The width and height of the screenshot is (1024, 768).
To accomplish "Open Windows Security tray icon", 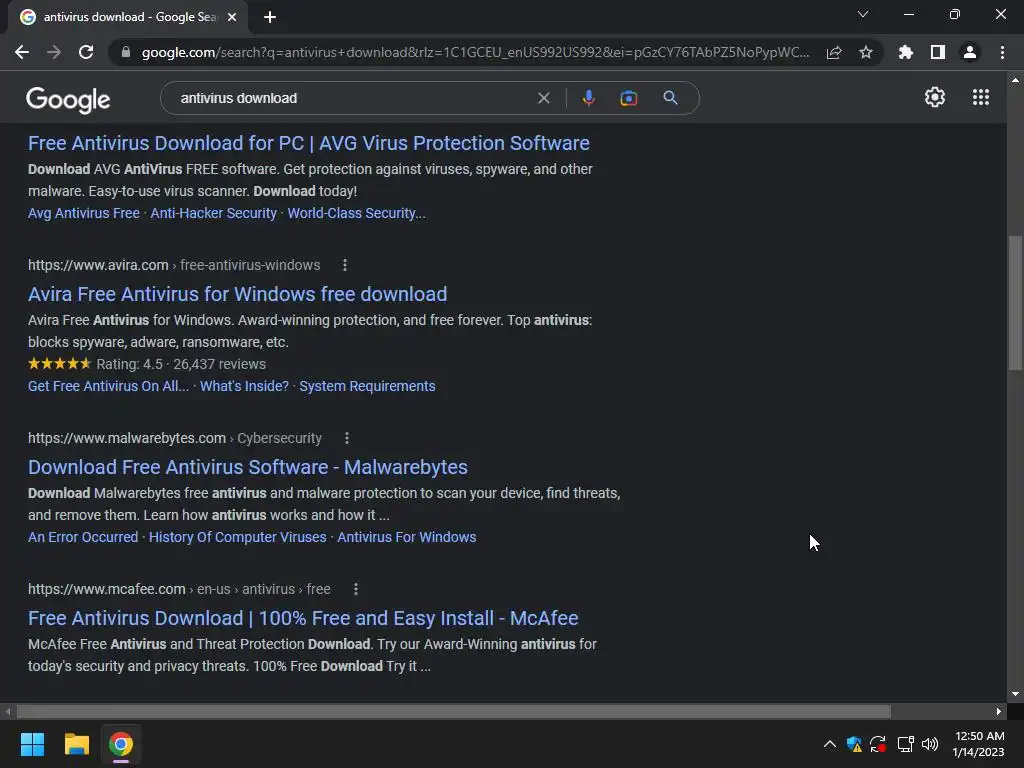I will [x=854, y=744].
